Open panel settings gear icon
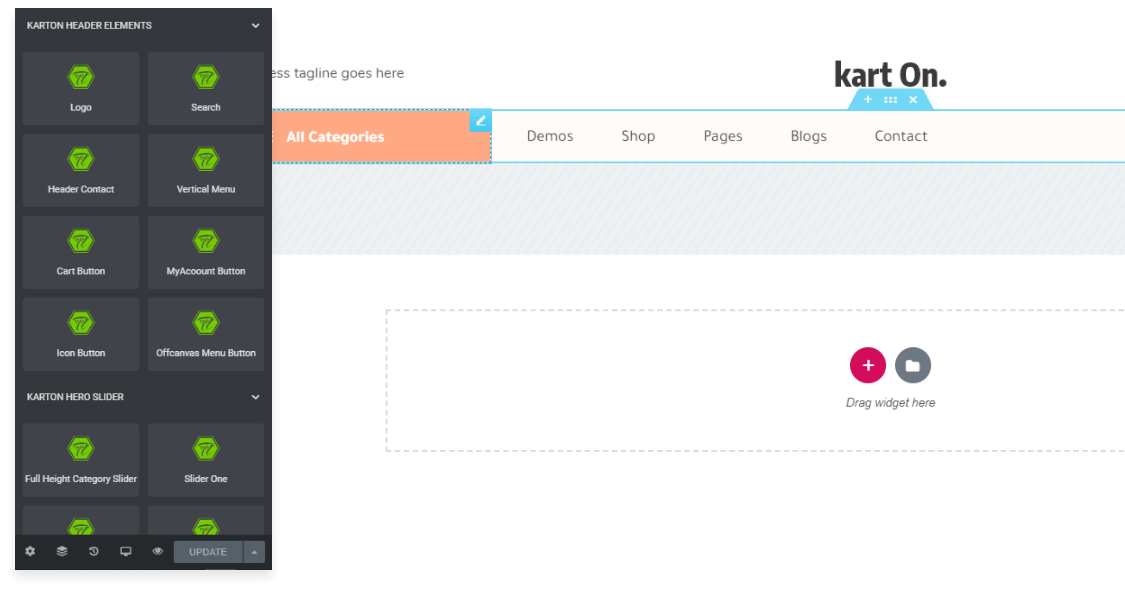The height and width of the screenshot is (592, 1125). coord(30,551)
